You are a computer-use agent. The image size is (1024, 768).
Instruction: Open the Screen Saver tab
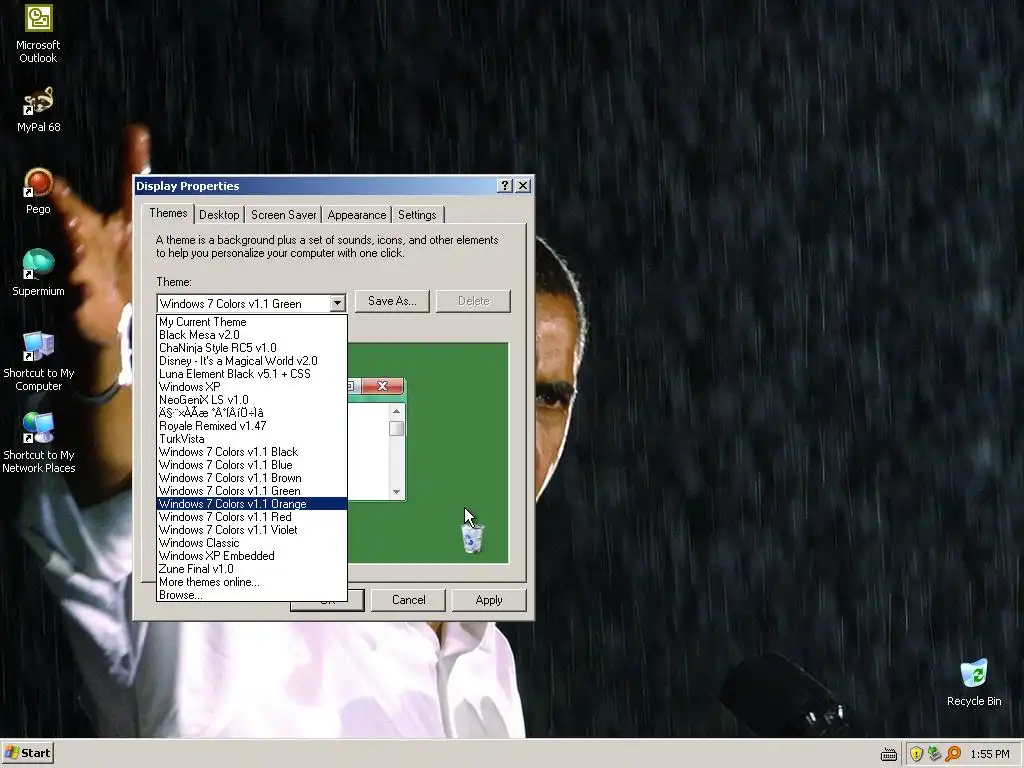[x=283, y=215]
